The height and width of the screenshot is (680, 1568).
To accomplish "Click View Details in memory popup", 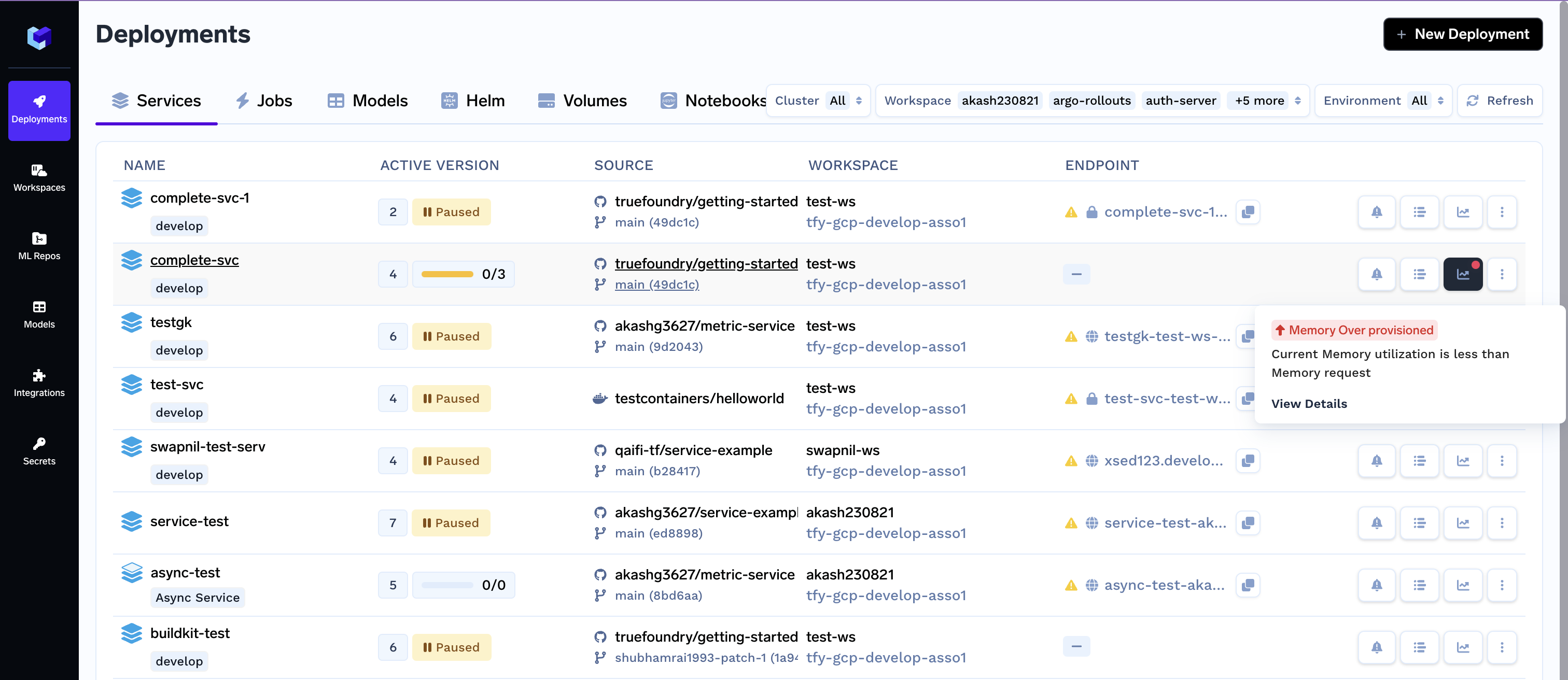I will click(1309, 404).
